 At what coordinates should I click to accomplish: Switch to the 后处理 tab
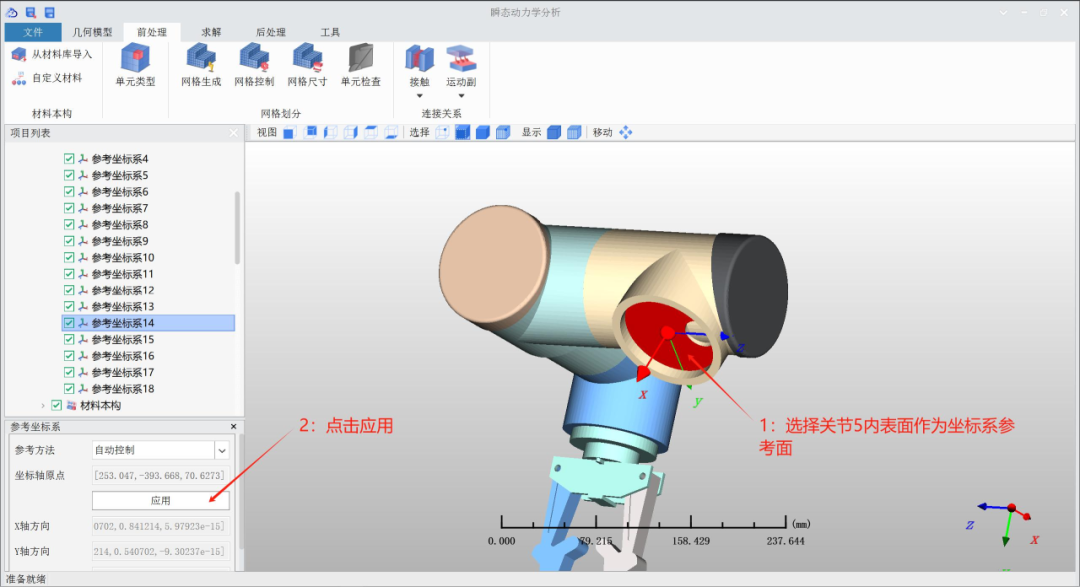coord(271,32)
